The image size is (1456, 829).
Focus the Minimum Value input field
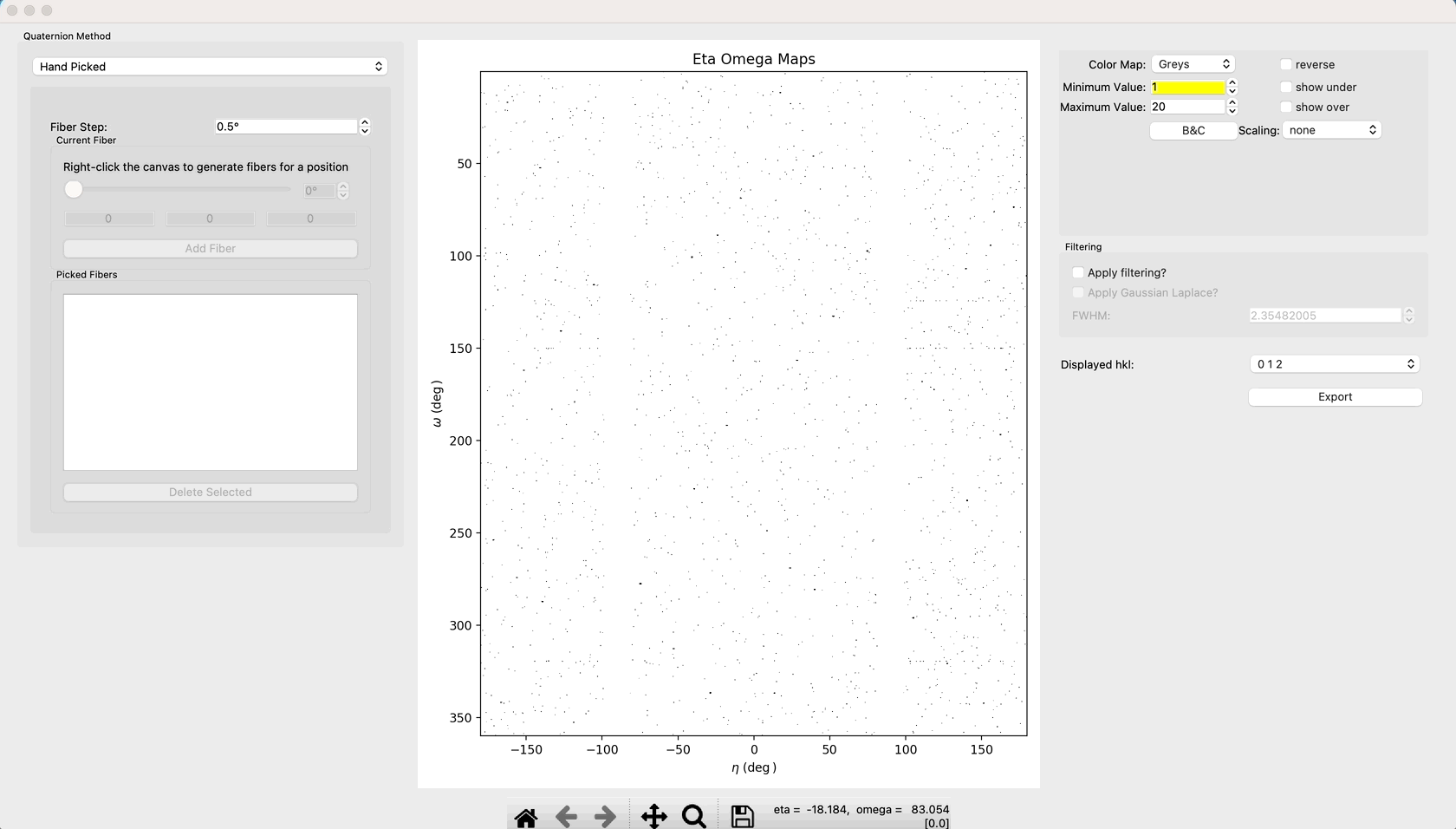coord(1187,88)
